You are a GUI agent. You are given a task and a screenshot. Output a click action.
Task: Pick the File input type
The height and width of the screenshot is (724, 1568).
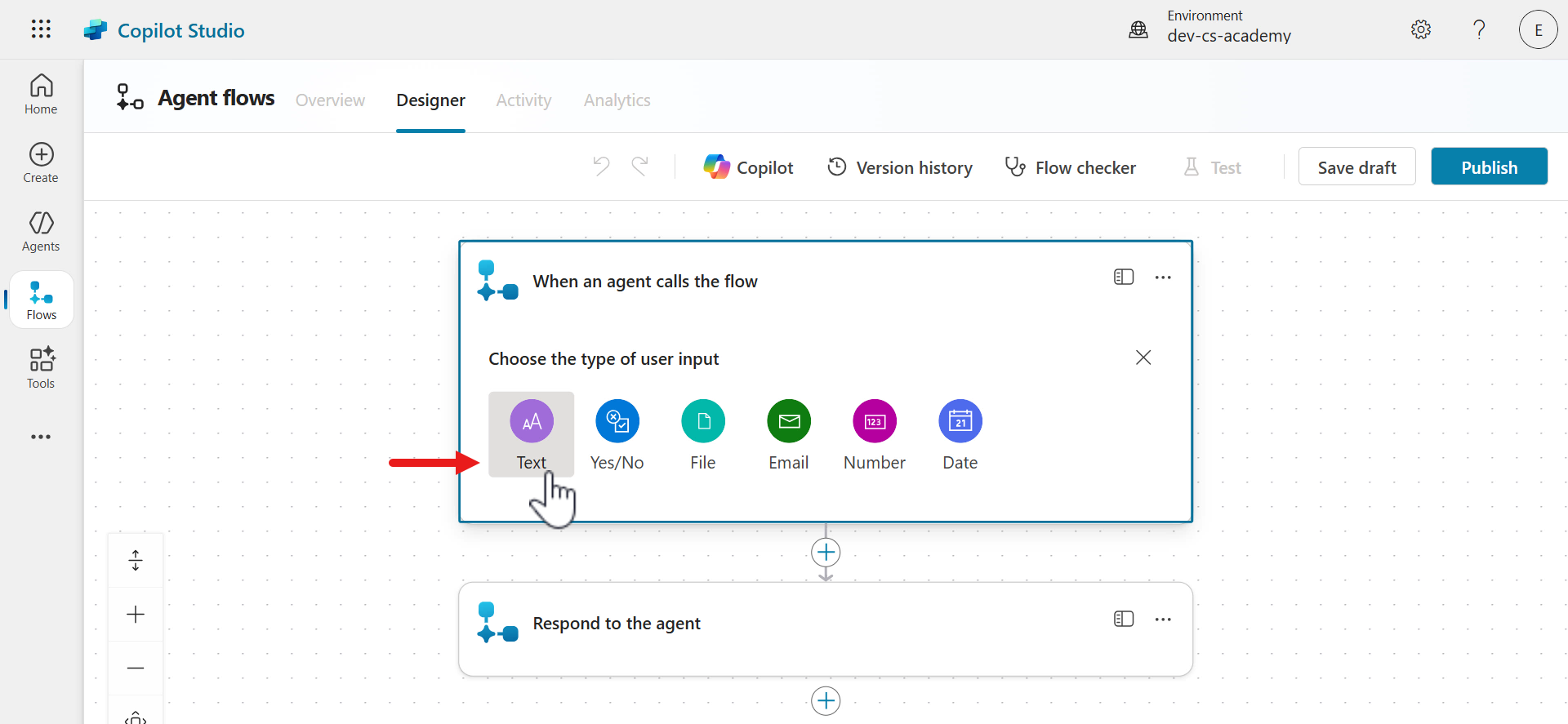coord(702,434)
